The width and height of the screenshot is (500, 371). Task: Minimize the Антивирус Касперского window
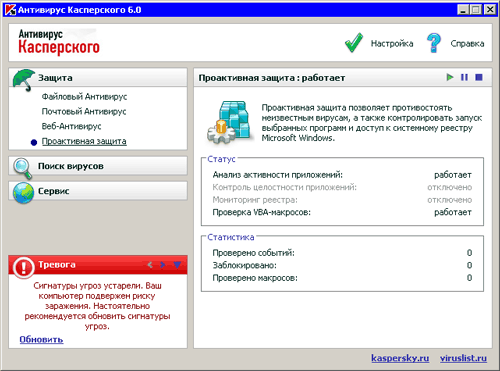click(463, 10)
